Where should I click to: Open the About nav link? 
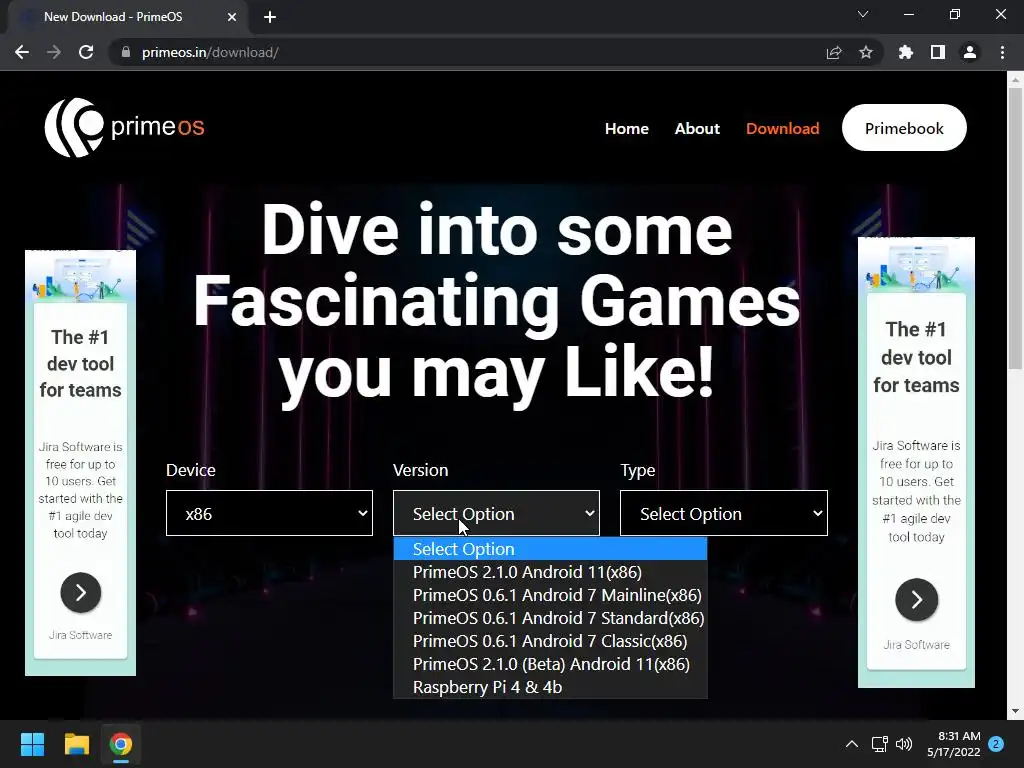[x=697, y=129]
